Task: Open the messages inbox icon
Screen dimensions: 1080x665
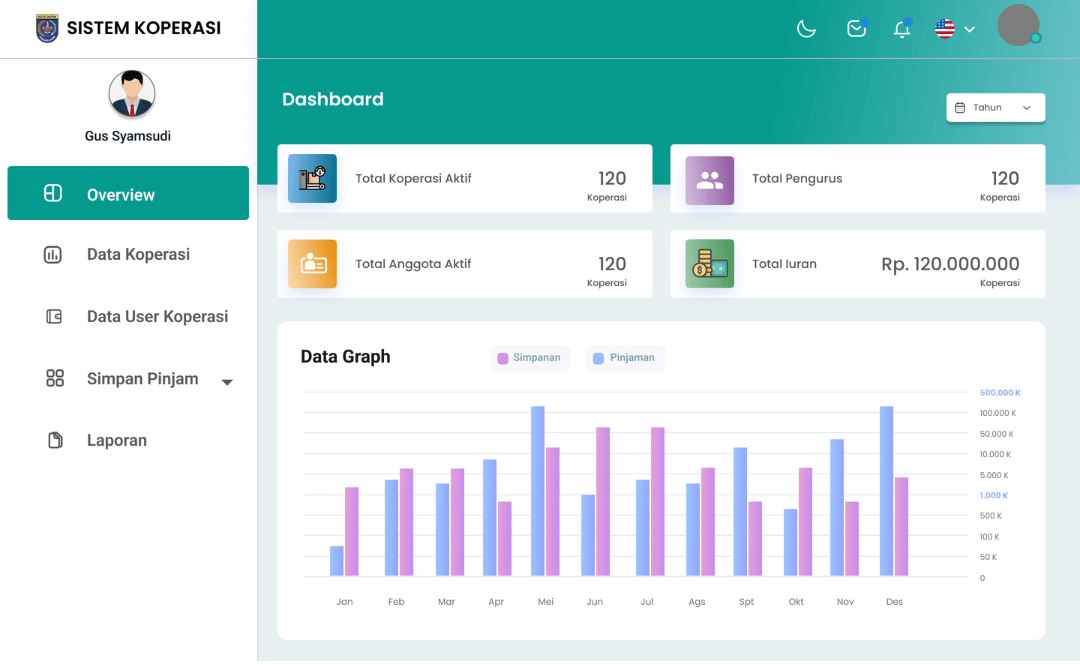Action: tap(856, 29)
